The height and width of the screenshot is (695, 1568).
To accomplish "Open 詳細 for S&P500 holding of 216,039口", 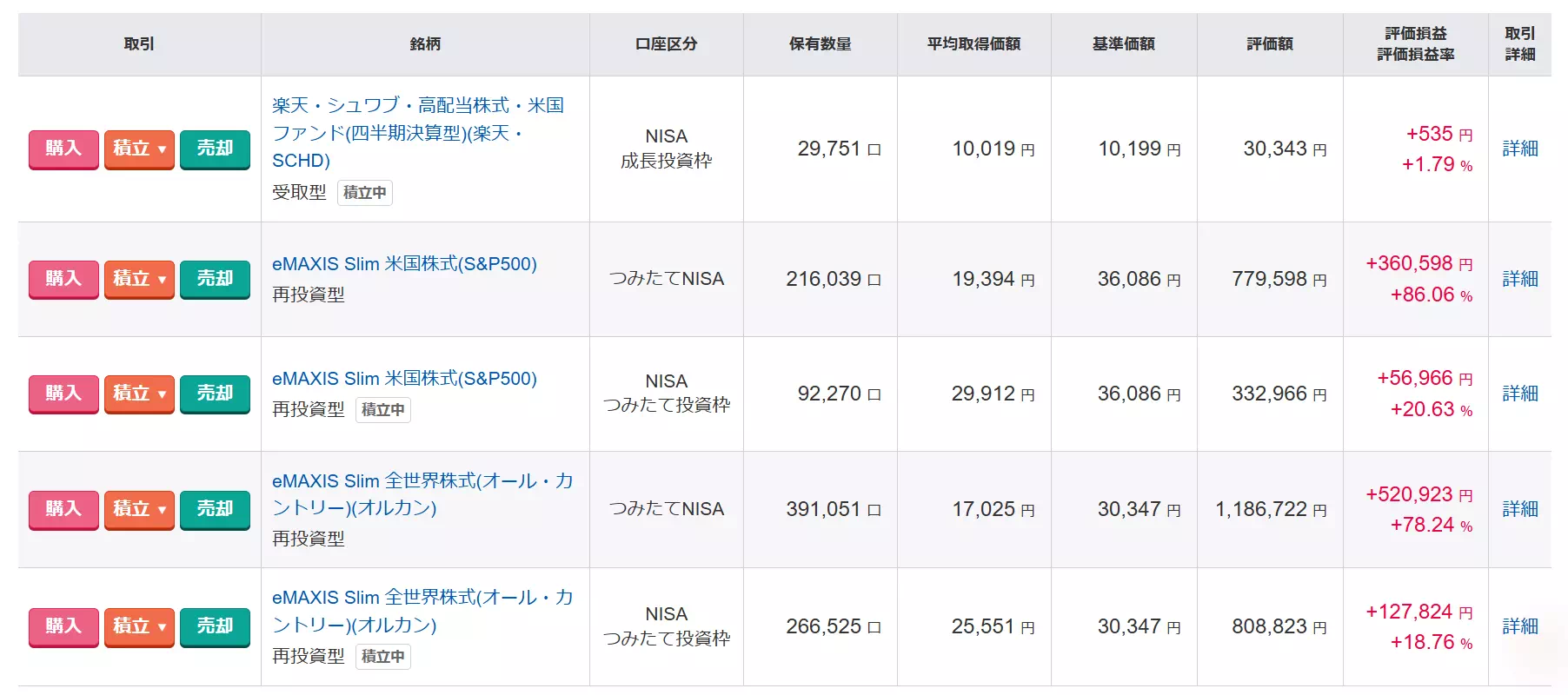I will tap(1519, 279).
